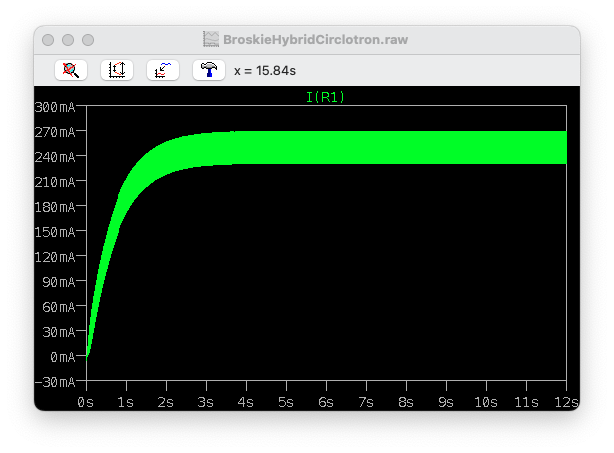This screenshot has width=614, height=453.
Task: Open the hammer control panel icon
Action: coord(209,70)
